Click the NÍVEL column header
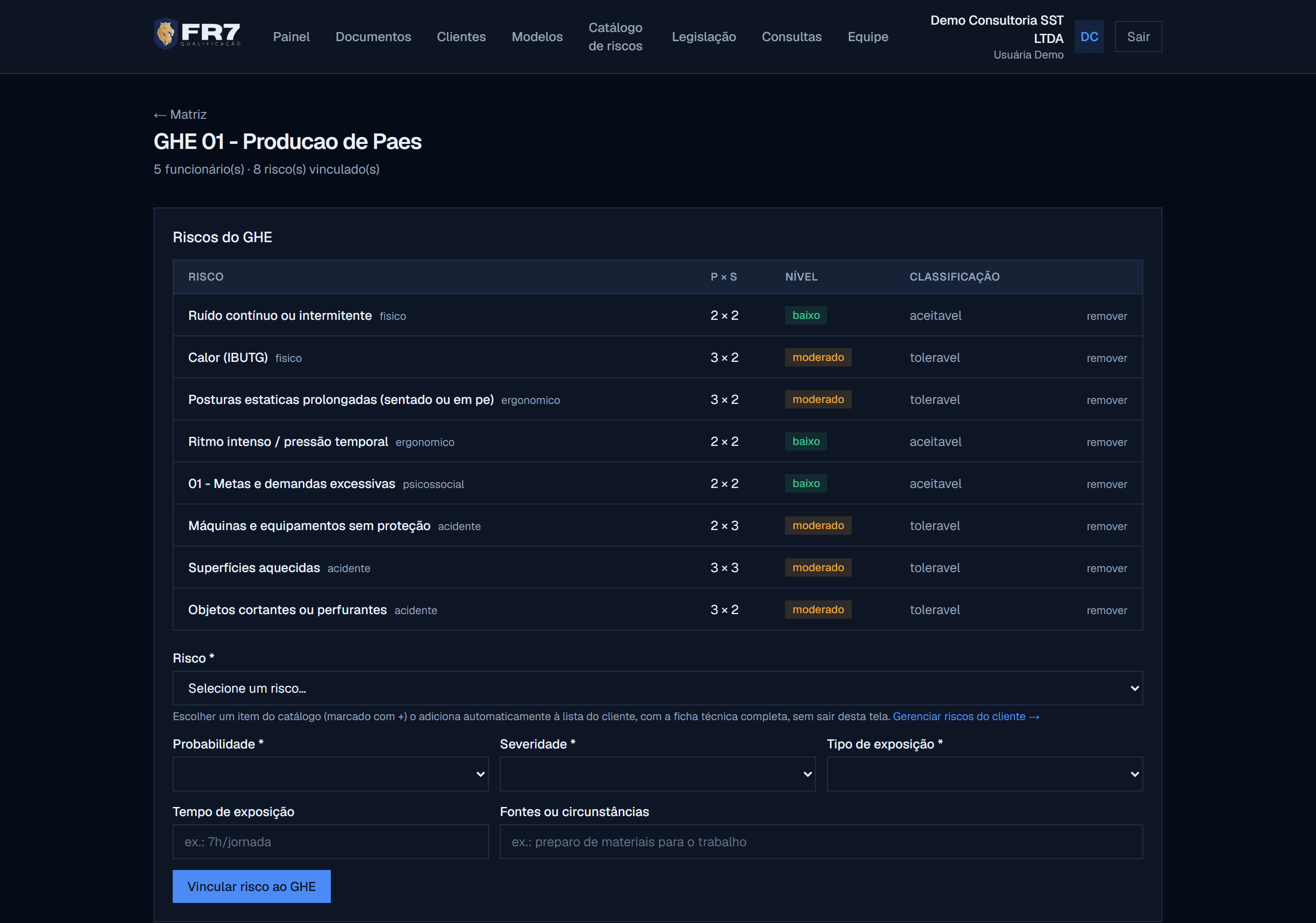The height and width of the screenshot is (923, 1316). pyautogui.click(x=801, y=277)
